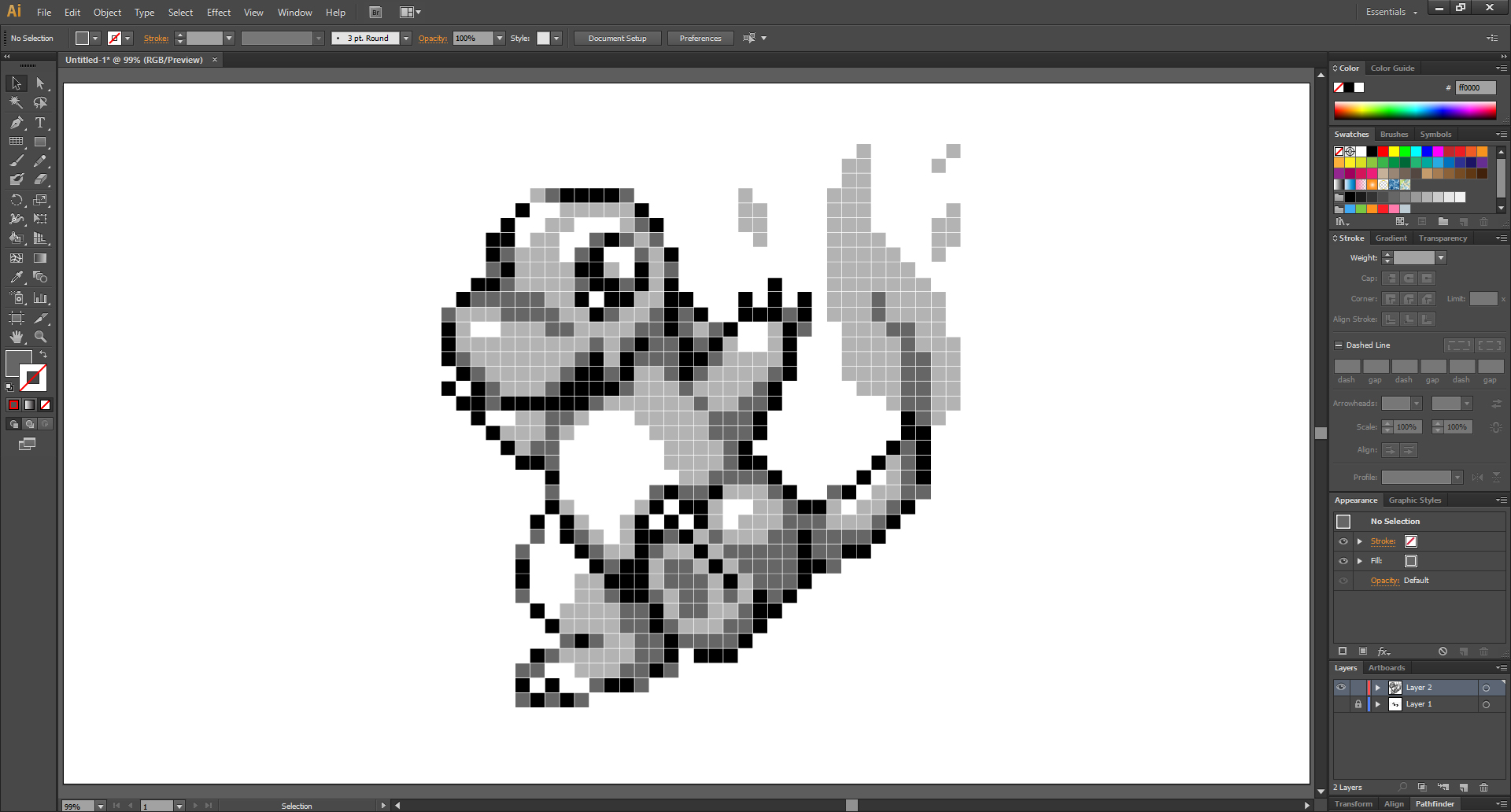Switch to the Brushes tab
Screen dimensions: 1511x812
tap(1394, 135)
